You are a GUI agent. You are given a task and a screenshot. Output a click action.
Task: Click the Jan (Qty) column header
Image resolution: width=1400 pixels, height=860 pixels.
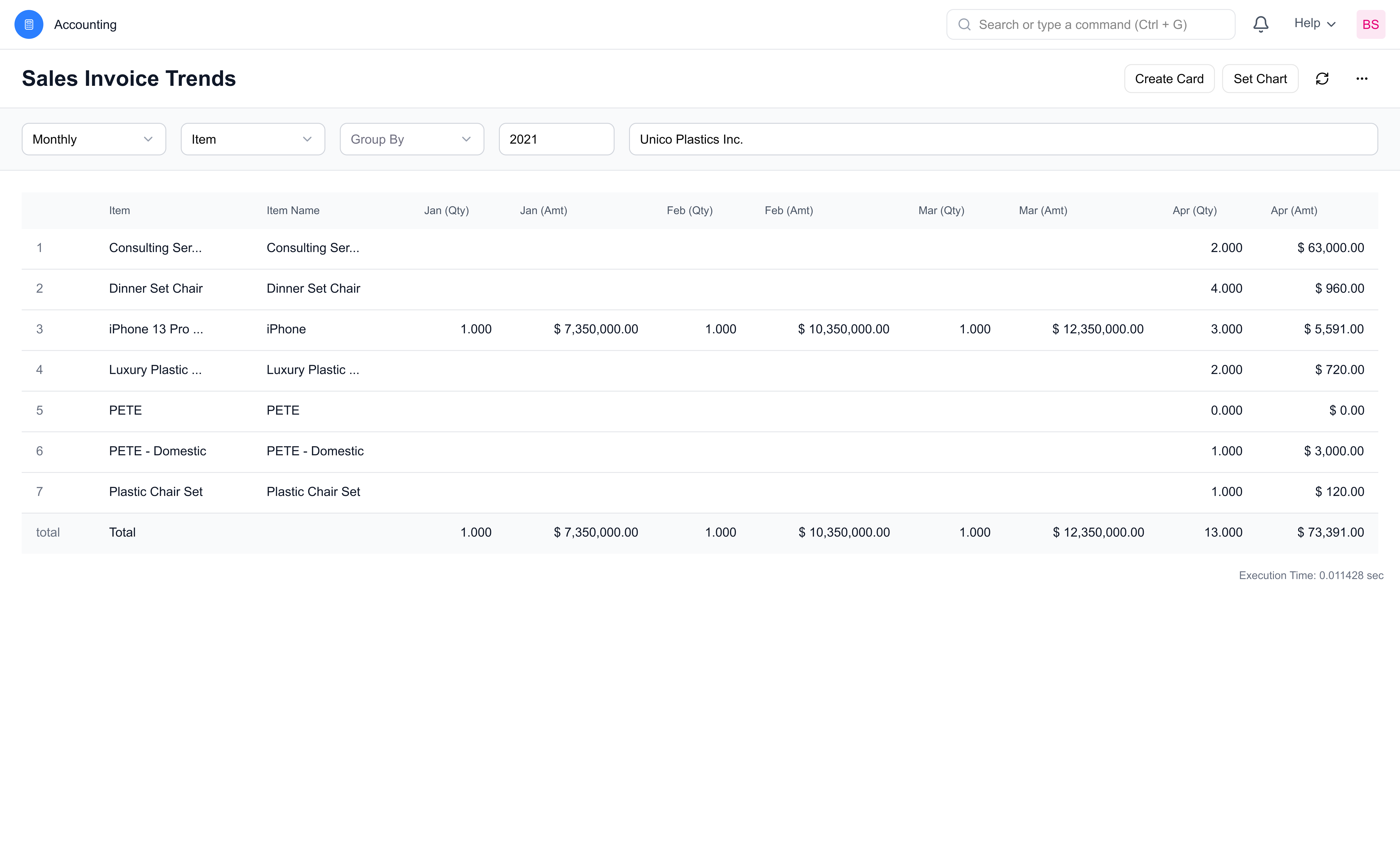click(446, 210)
